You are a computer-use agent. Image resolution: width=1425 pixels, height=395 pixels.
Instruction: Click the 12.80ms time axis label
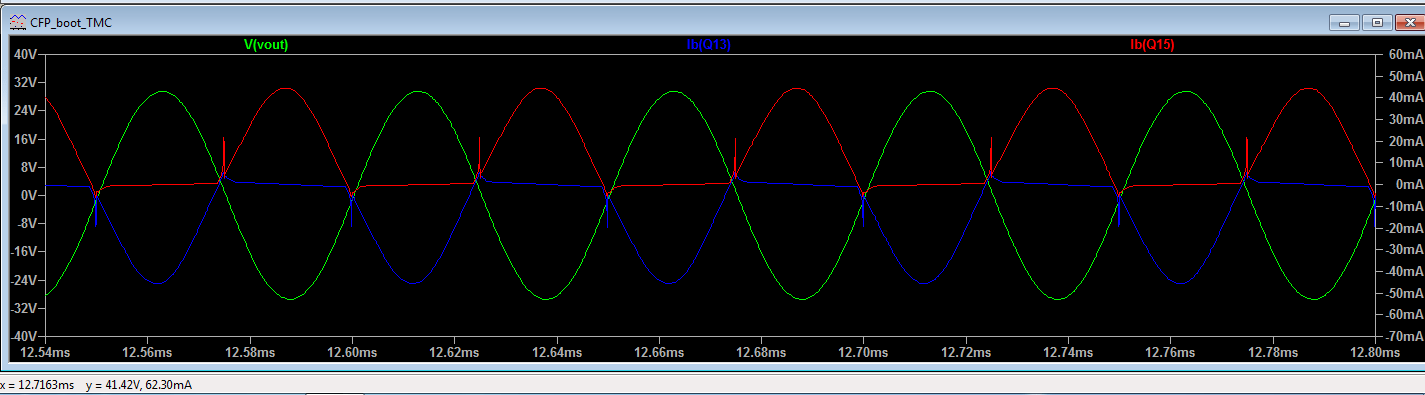(x=1374, y=353)
